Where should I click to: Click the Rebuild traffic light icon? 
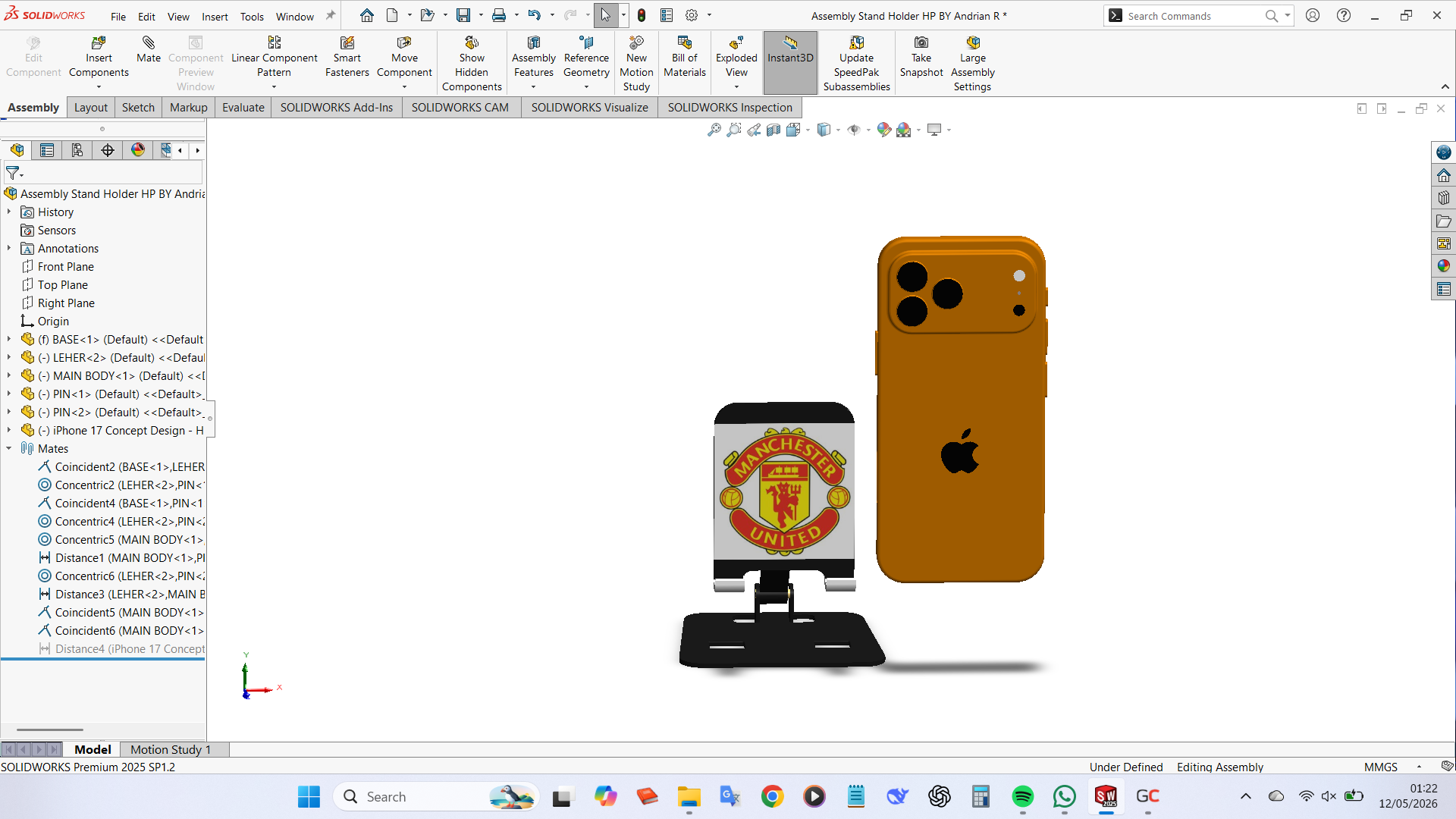click(642, 15)
